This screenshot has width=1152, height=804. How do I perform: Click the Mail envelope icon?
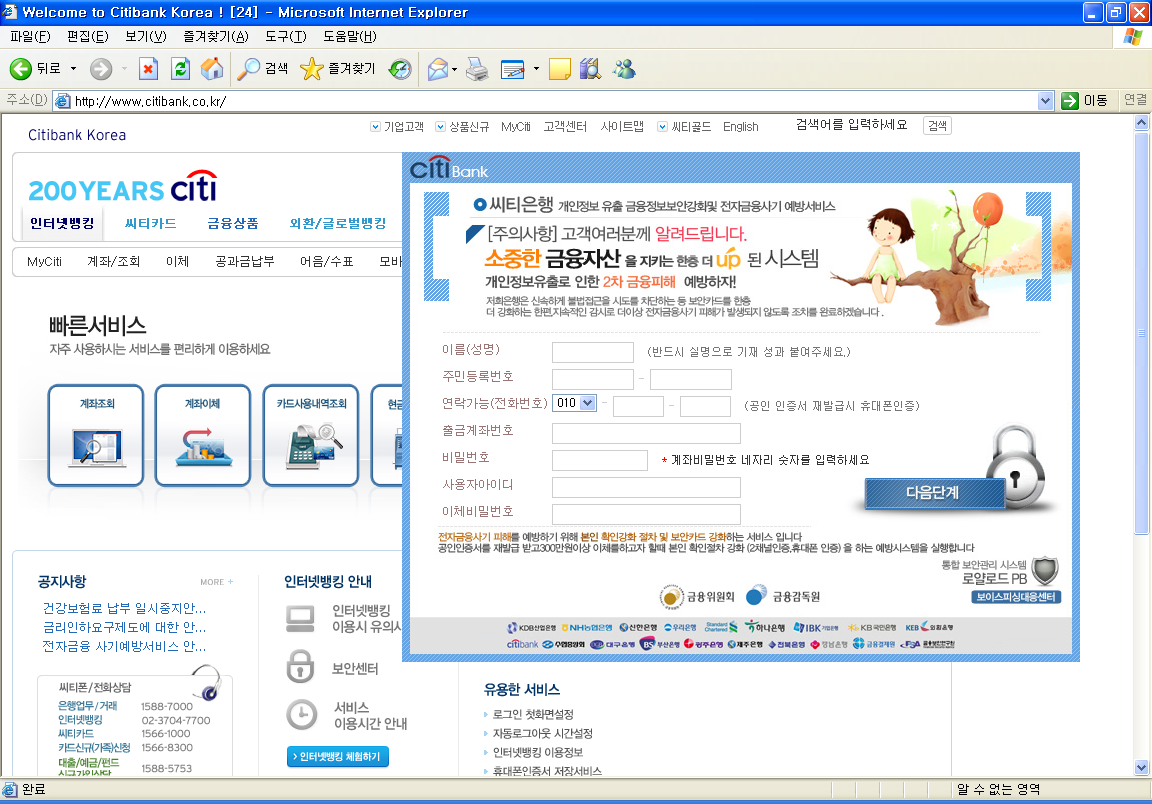pyautogui.click(x=438, y=69)
